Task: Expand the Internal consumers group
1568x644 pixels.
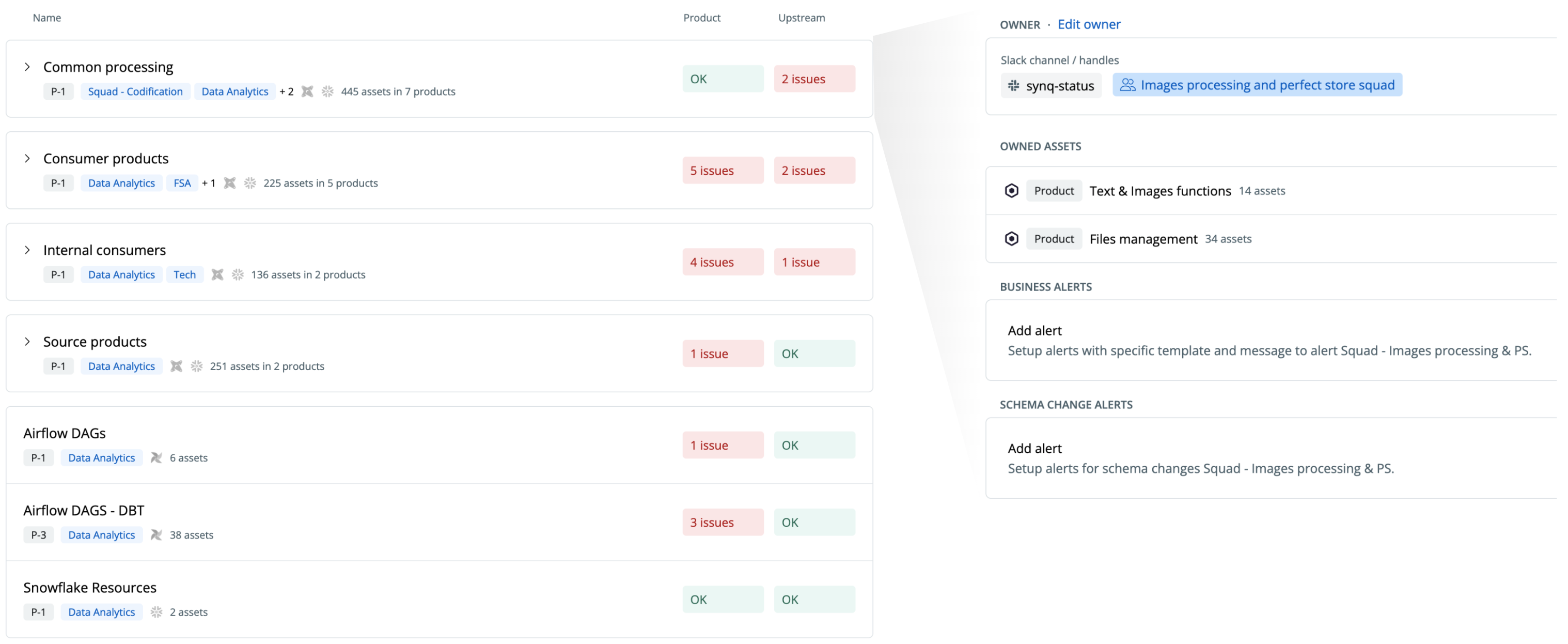Action: tap(27, 250)
